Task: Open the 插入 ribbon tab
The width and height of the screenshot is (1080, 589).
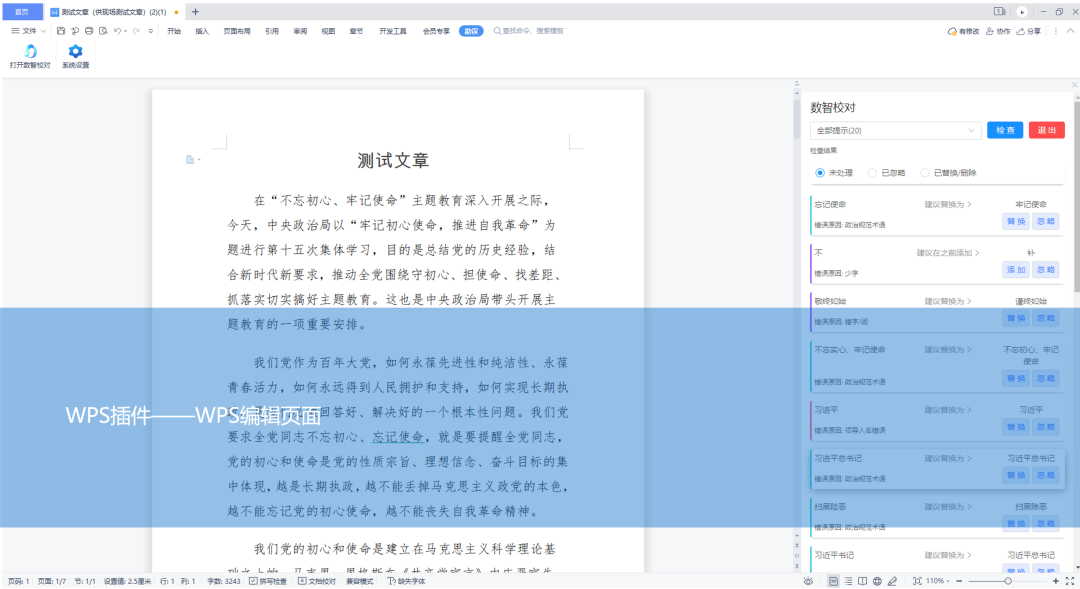Action: tap(202, 31)
